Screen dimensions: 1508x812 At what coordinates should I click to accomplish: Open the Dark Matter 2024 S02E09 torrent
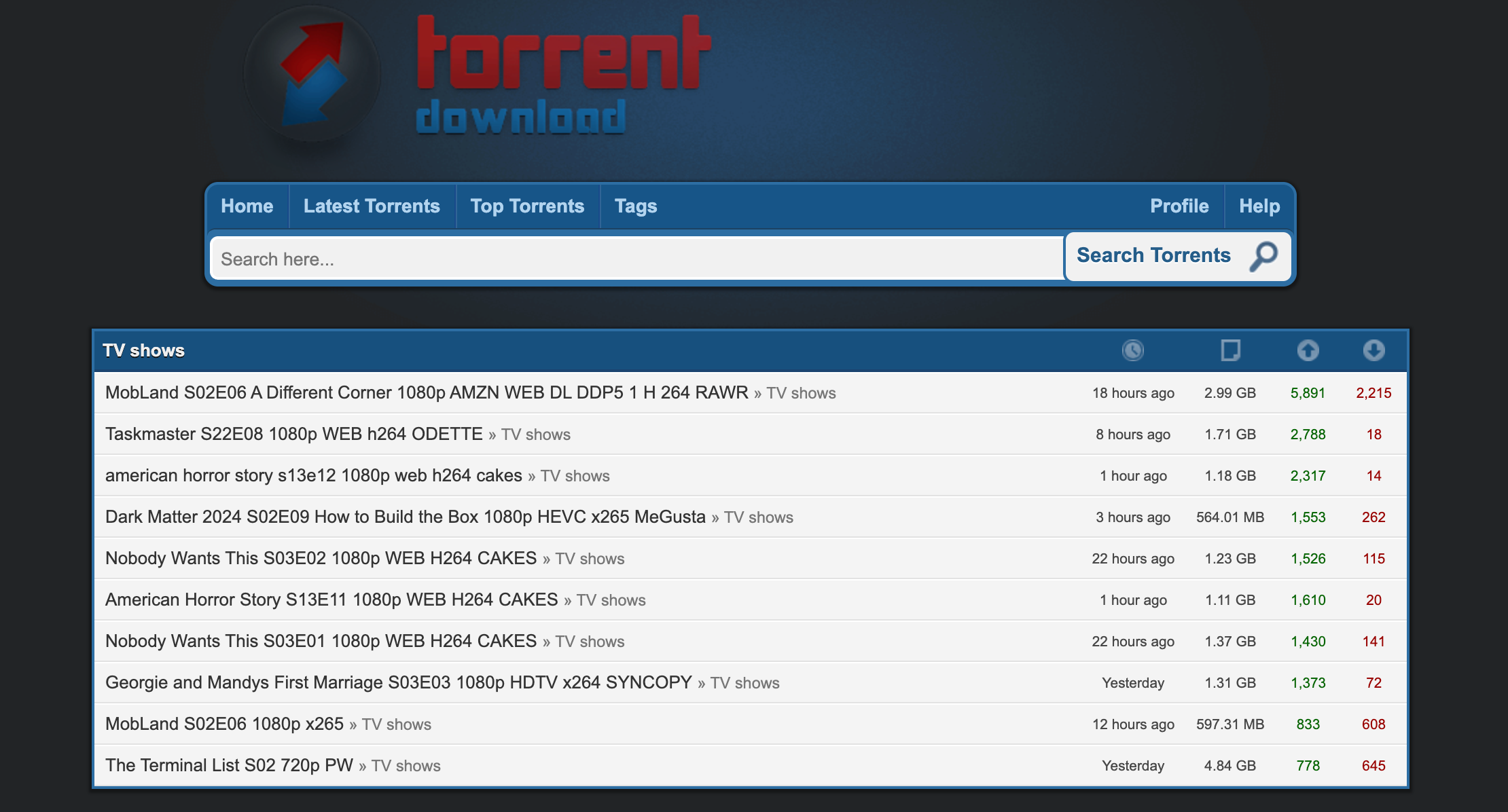[x=406, y=517]
